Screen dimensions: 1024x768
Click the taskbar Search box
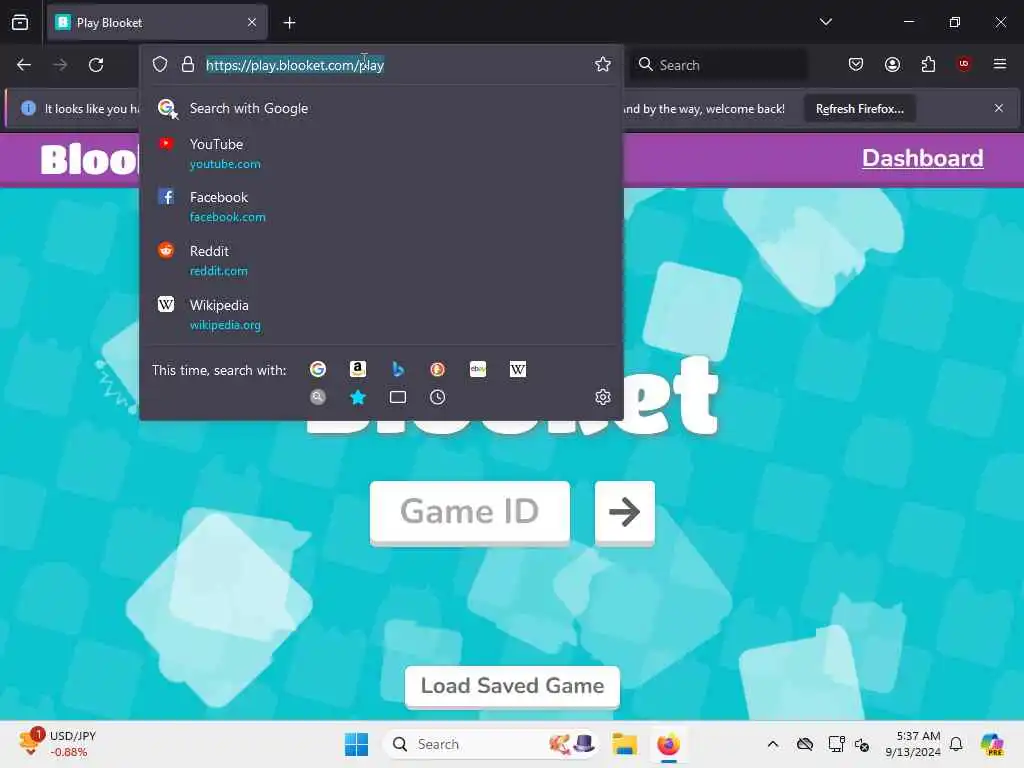(x=491, y=744)
